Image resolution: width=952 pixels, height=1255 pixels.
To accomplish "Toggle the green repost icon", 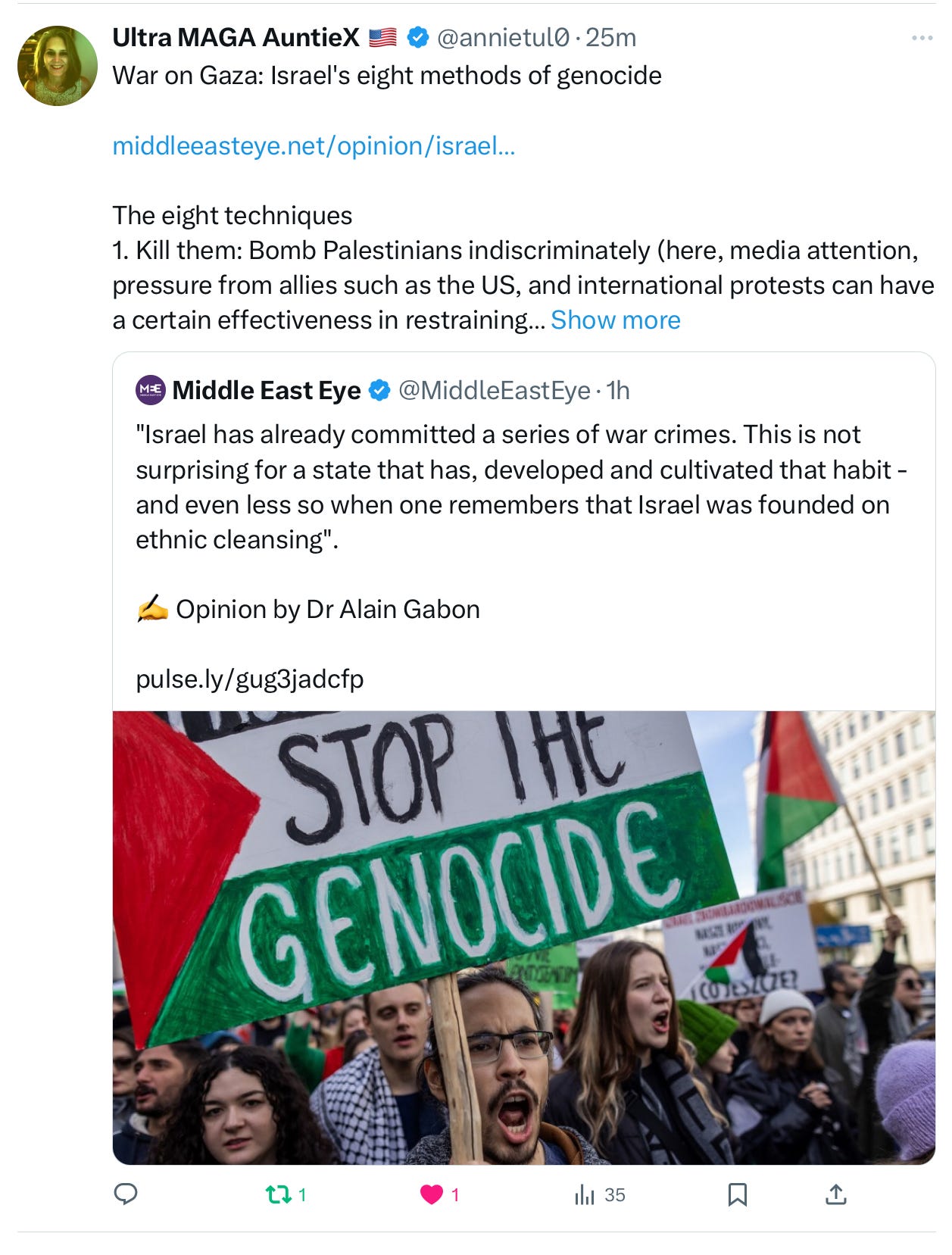I will click(x=279, y=1195).
